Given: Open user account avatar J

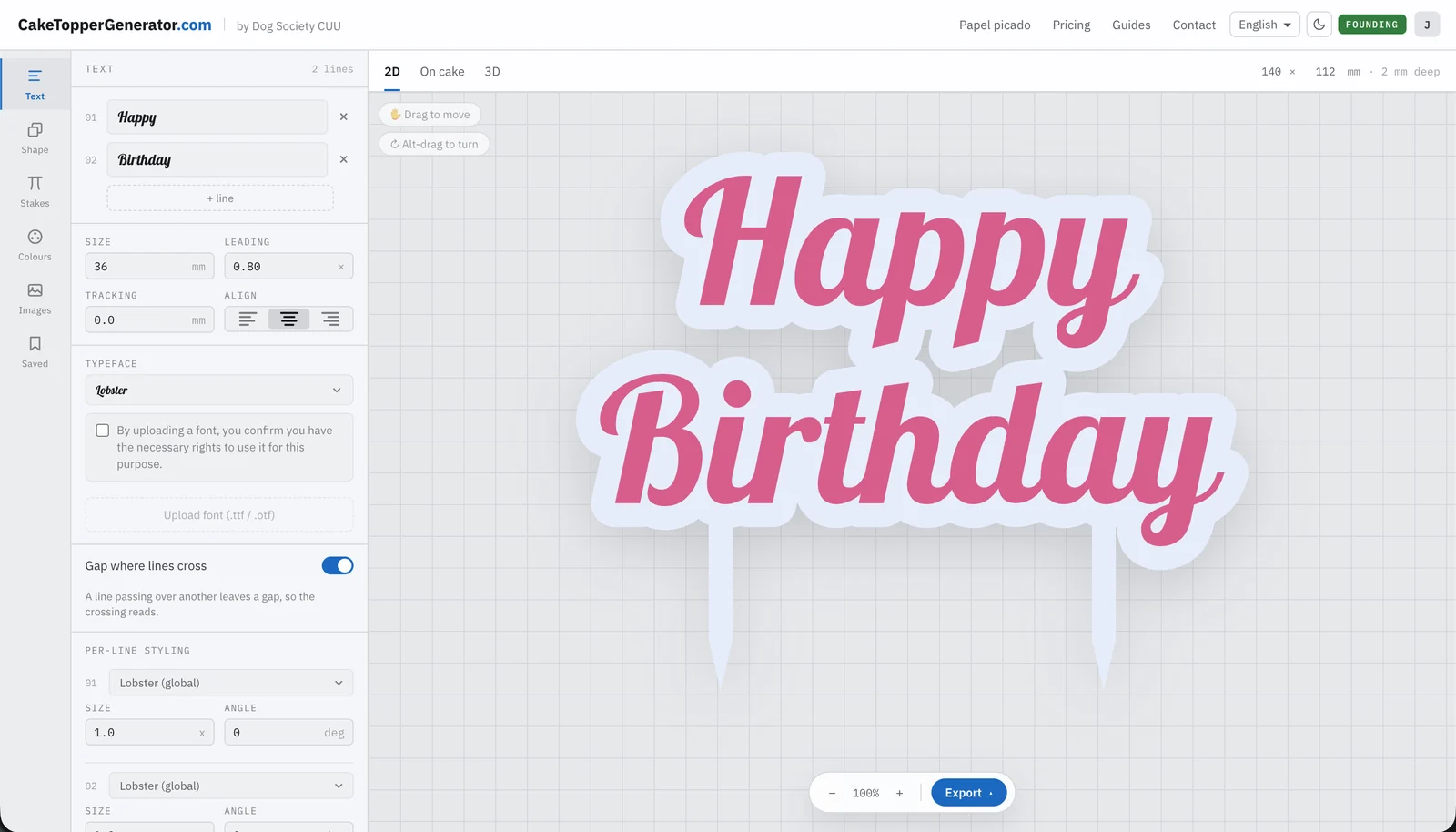Looking at the screenshot, I should click(1427, 25).
